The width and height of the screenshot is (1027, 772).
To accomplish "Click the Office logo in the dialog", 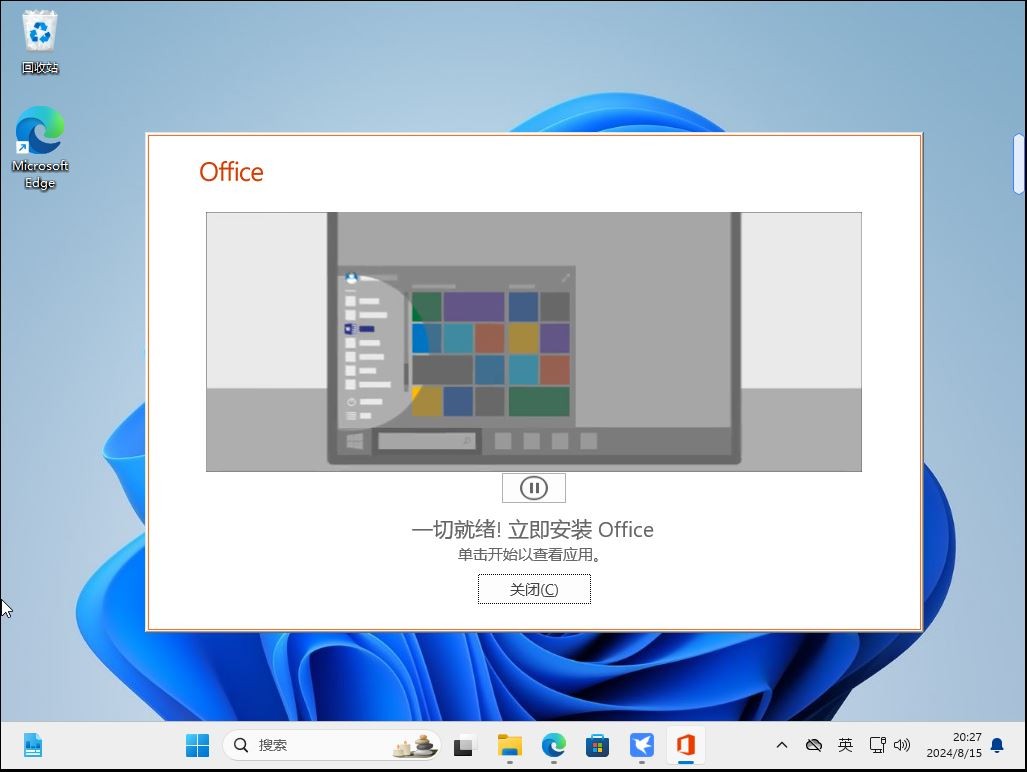I will click(230, 172).
